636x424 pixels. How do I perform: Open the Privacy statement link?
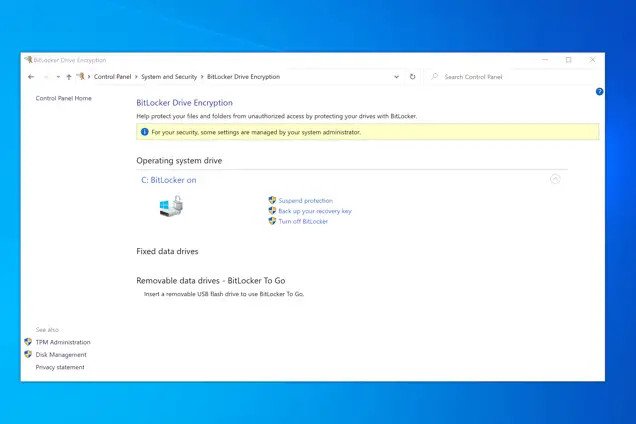(x=60, y=367)
